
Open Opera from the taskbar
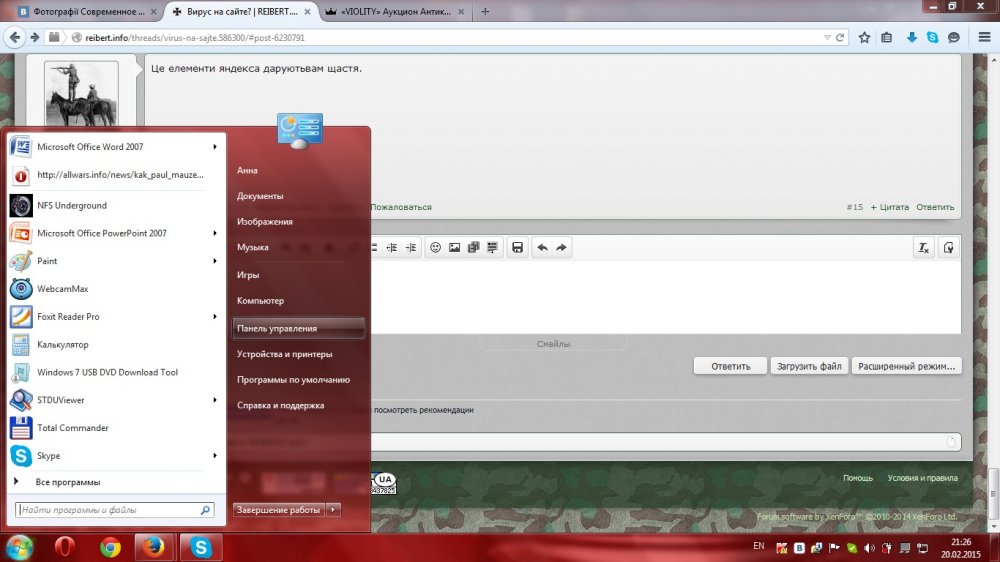64,547
